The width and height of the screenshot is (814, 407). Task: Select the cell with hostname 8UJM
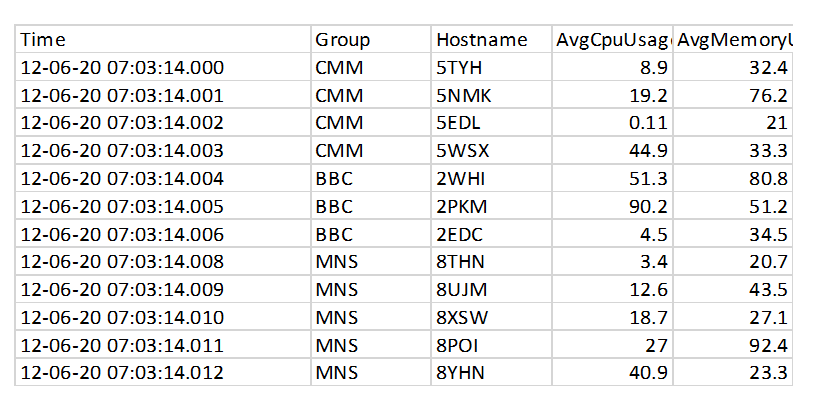click(491, 289)
